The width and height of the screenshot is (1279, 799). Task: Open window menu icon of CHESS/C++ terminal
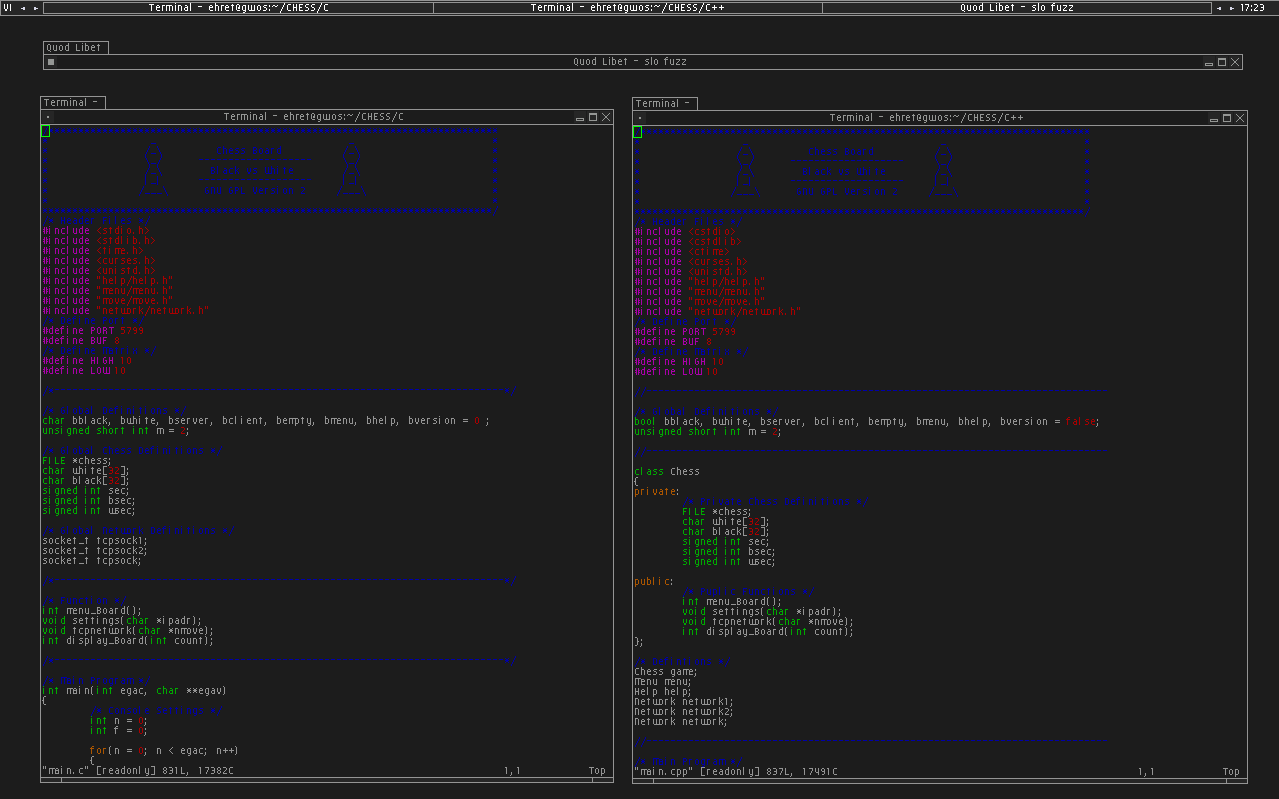pyautogui.click(x=640, y=118)
